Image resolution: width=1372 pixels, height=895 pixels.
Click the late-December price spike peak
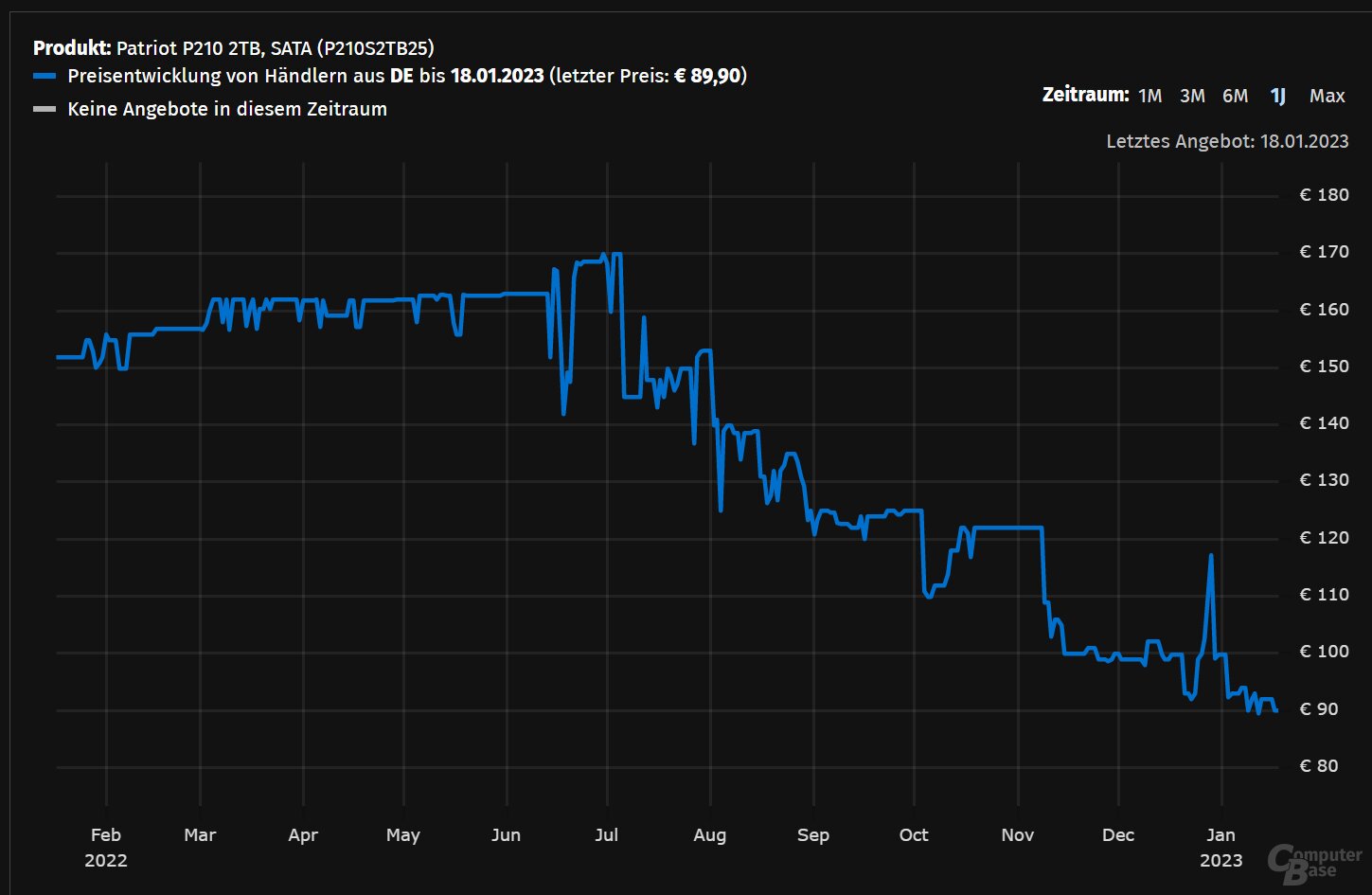pyautogui.click(x=1211, y=556)
